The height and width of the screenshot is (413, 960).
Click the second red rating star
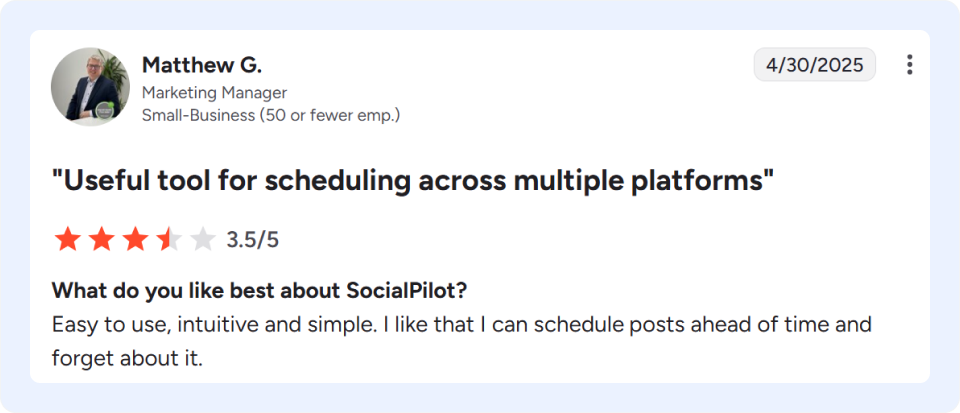pyautogui.click(x=101, y=239)
